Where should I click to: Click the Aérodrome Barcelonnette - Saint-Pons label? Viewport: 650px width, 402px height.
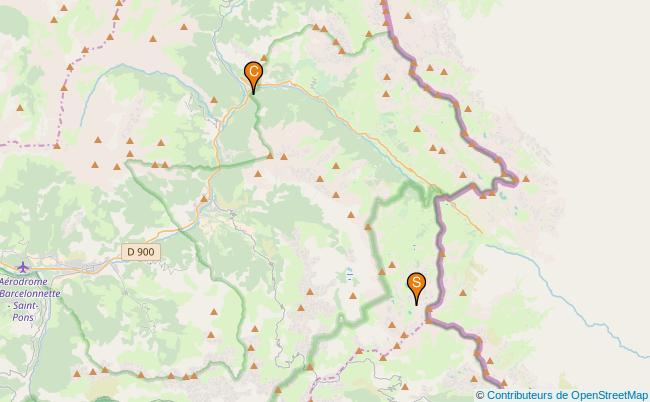coord(30,299)
